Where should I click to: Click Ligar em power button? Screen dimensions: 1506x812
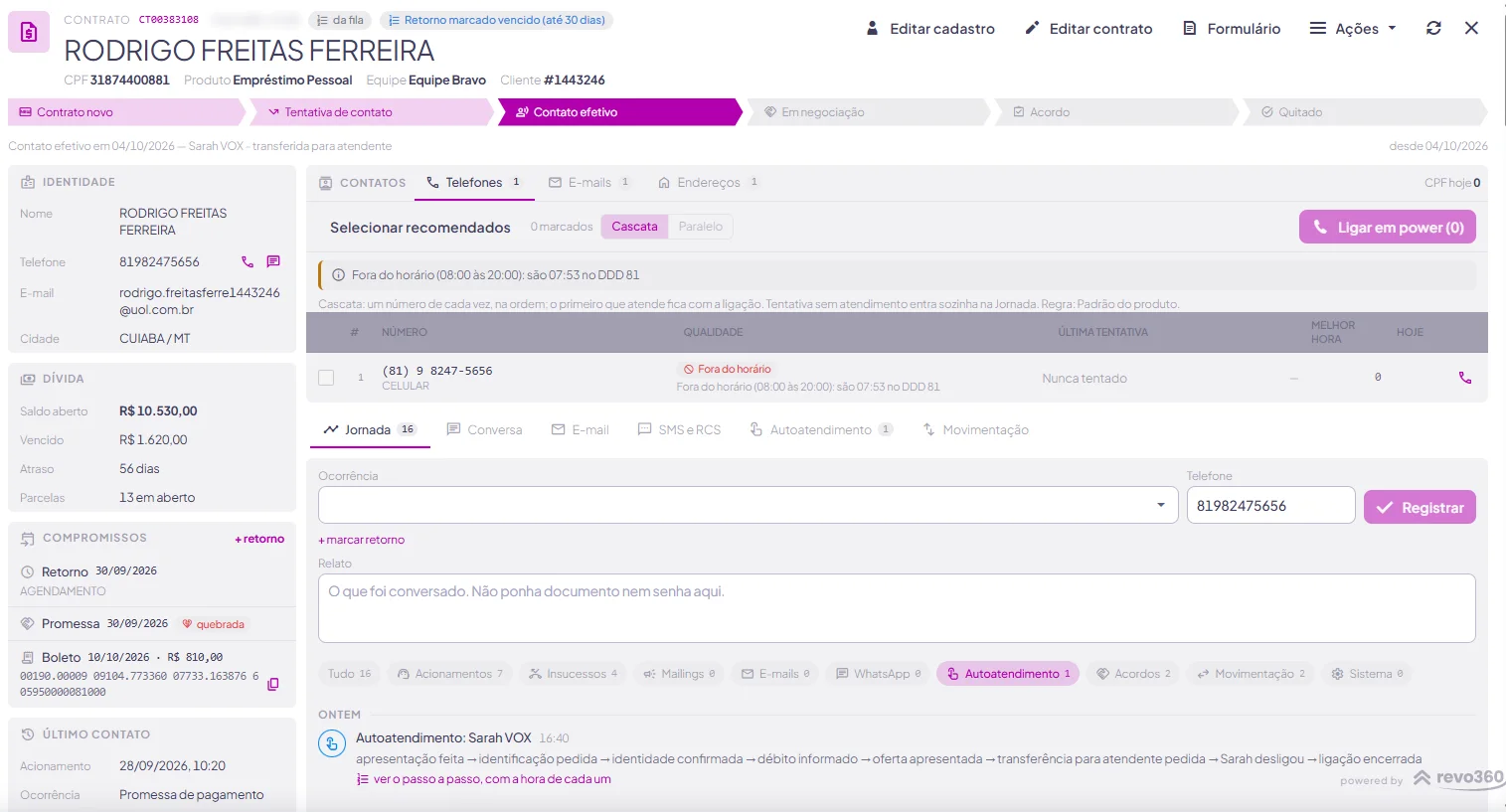pyautogui.click(x=1388, y=227)
